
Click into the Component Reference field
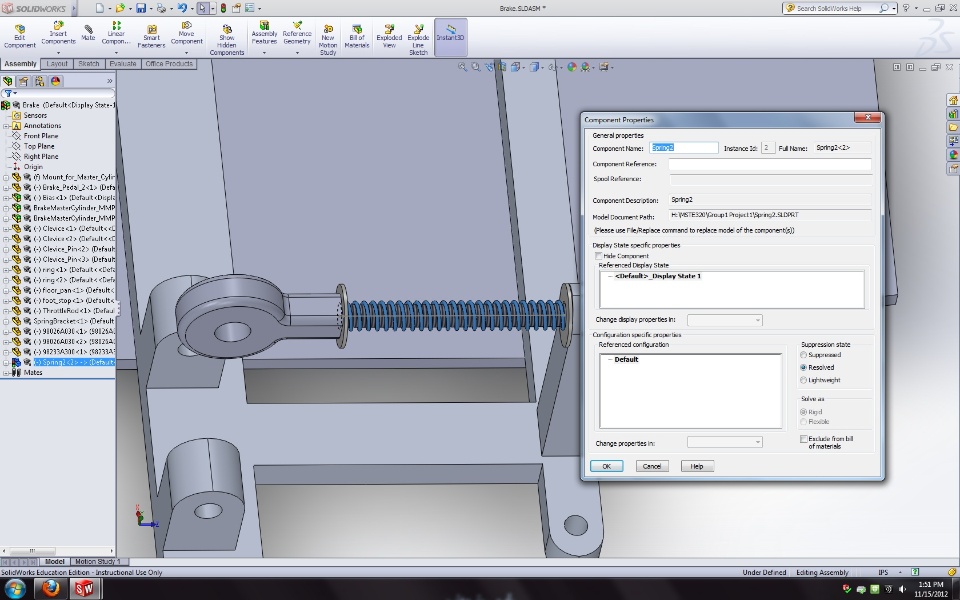(769, 164)
